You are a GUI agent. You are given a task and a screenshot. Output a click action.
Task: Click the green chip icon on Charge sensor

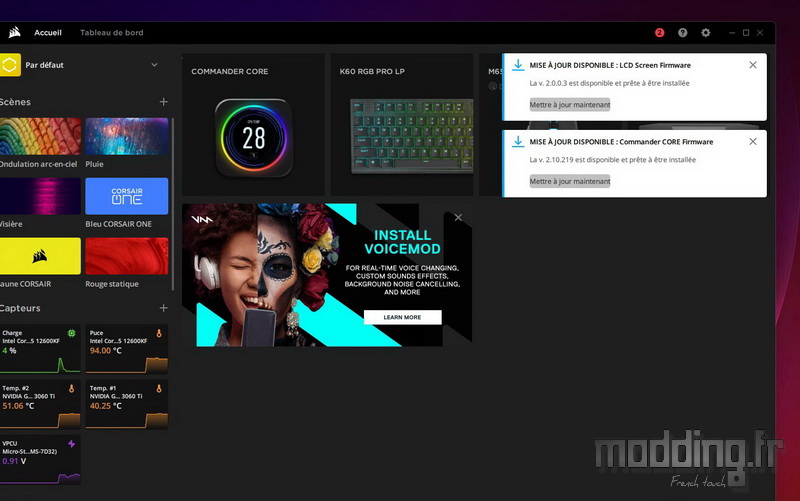tap(71, 333)
